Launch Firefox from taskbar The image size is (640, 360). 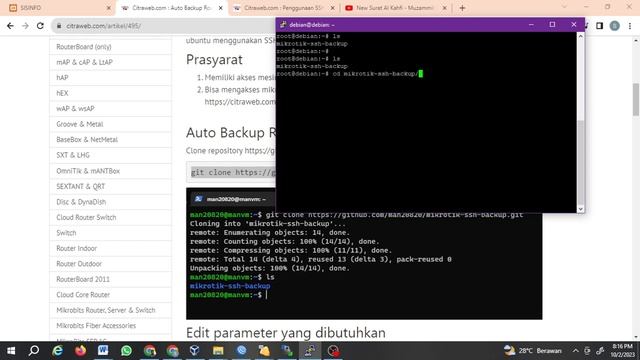(80, 351)
